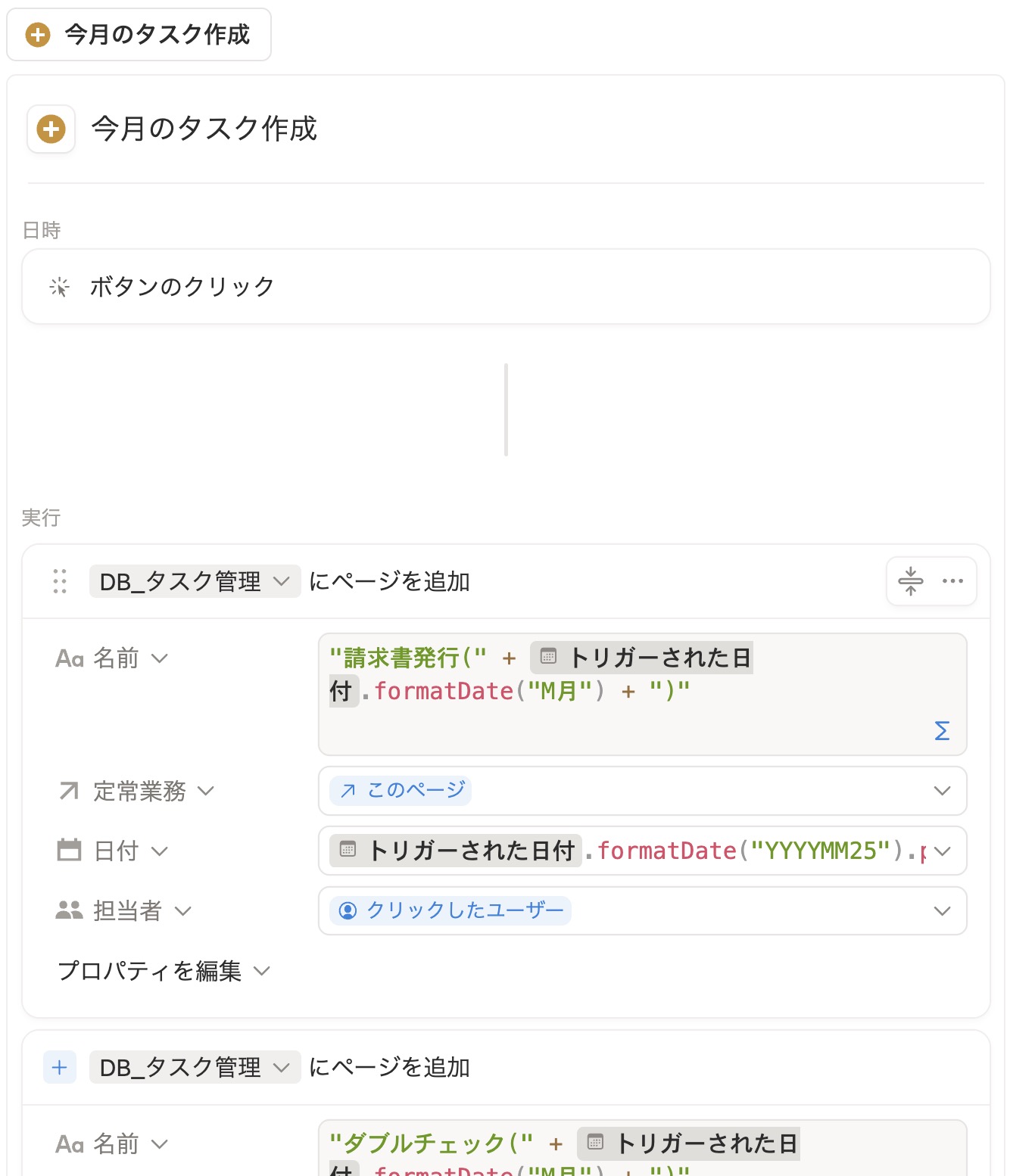Screen dimensions: 1010x1176
Task: Open the 名前 property dropdown in first action
Action: [111, 658]
